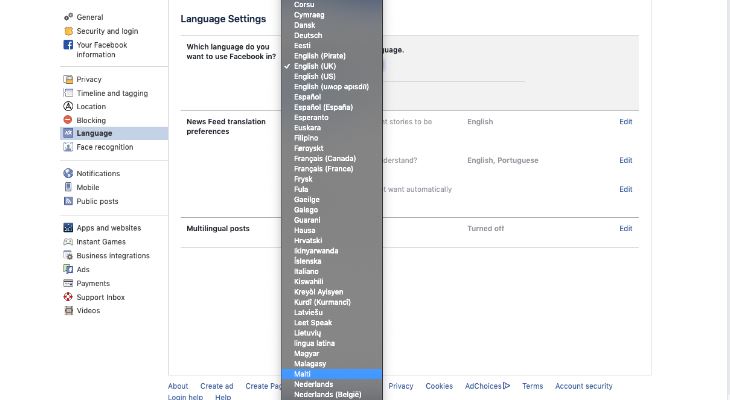The width and height of the screenshot is (730, 400).
Task: Go to Timeline and tagging settings
Action: [x=112, y=93]
